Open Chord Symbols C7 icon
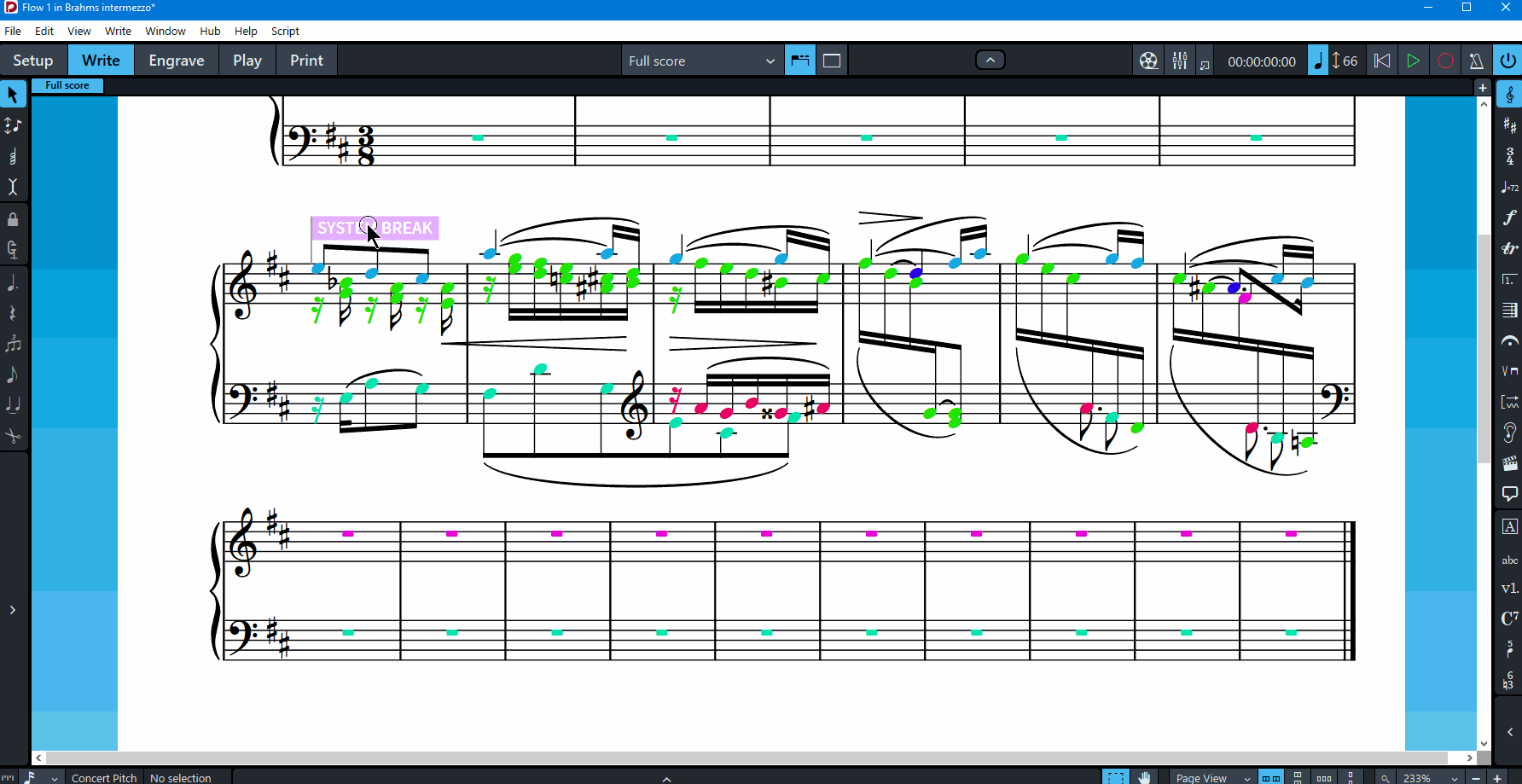 point(1509,618)
